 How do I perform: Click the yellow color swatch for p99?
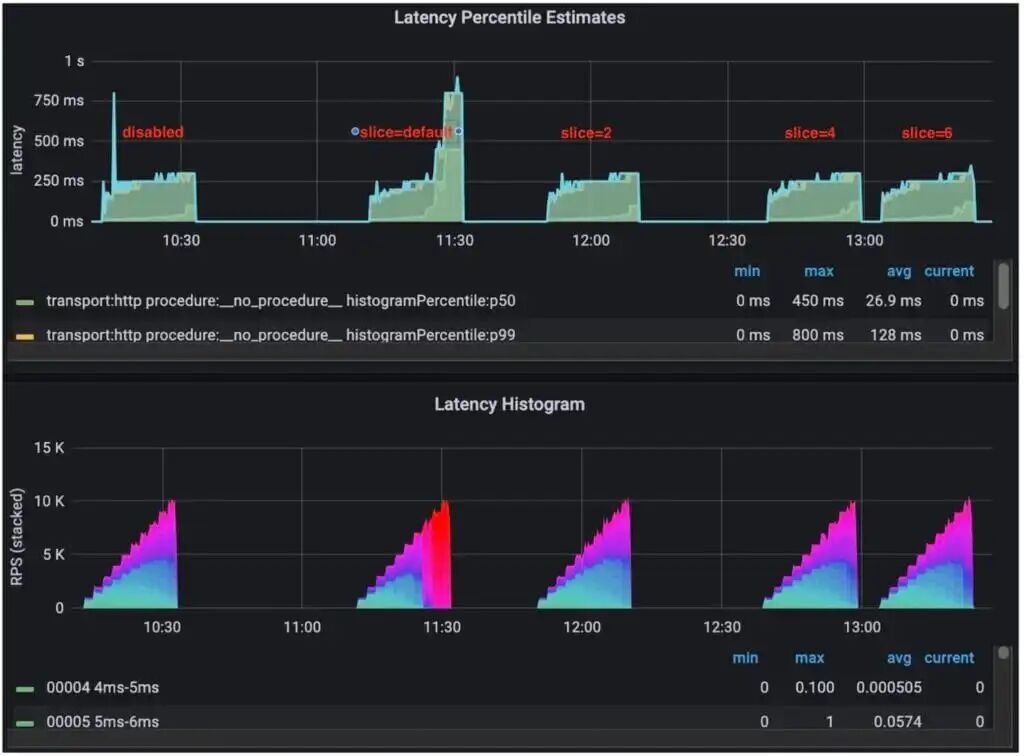pyautogui.click(x=26, y=335)
